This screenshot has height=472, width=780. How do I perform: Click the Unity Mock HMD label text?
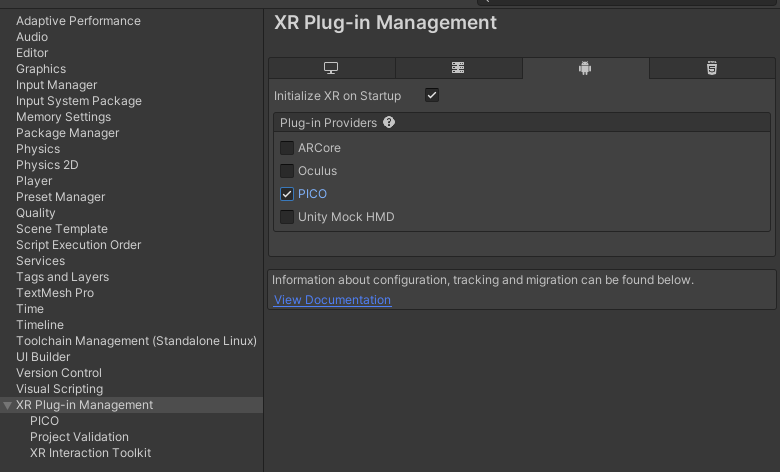tap(346, 217)
